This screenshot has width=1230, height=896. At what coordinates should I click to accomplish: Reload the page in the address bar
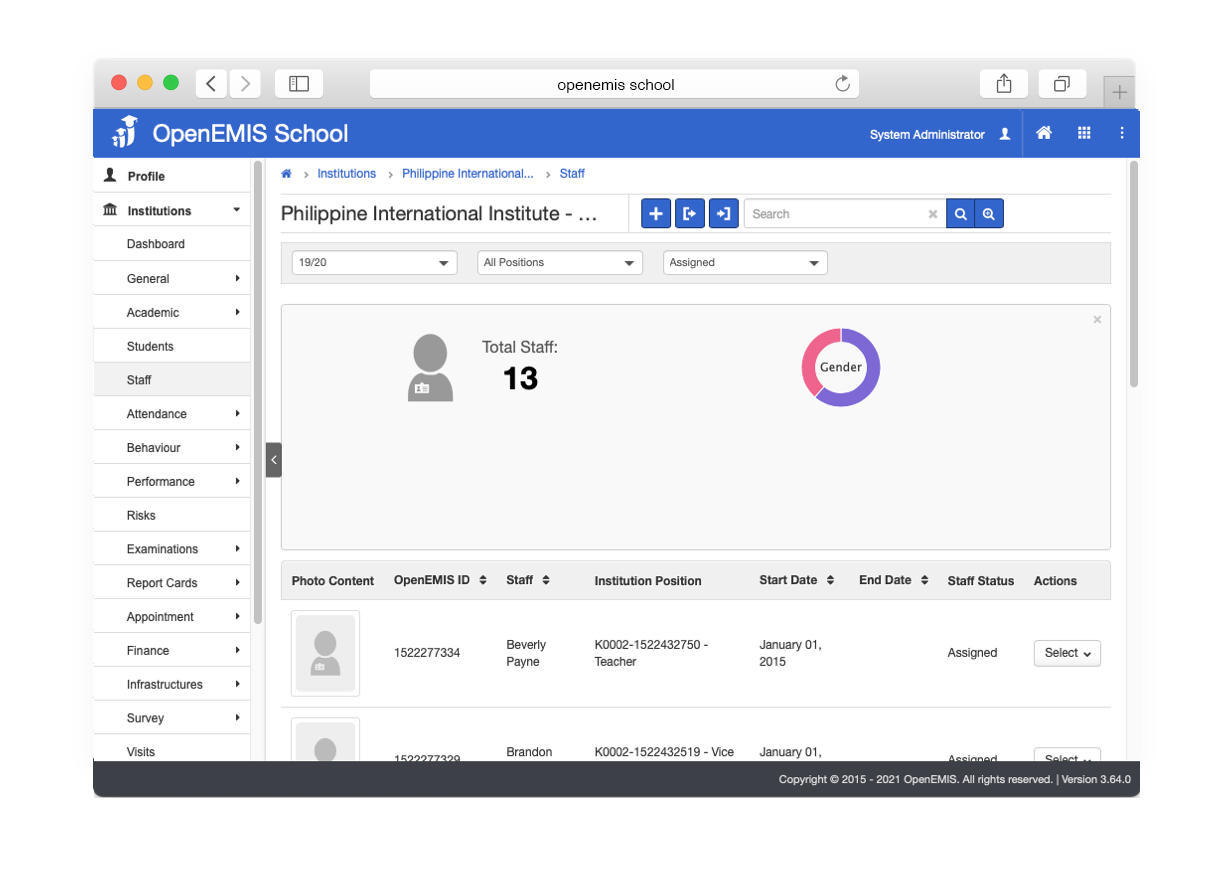pos(843,84)
